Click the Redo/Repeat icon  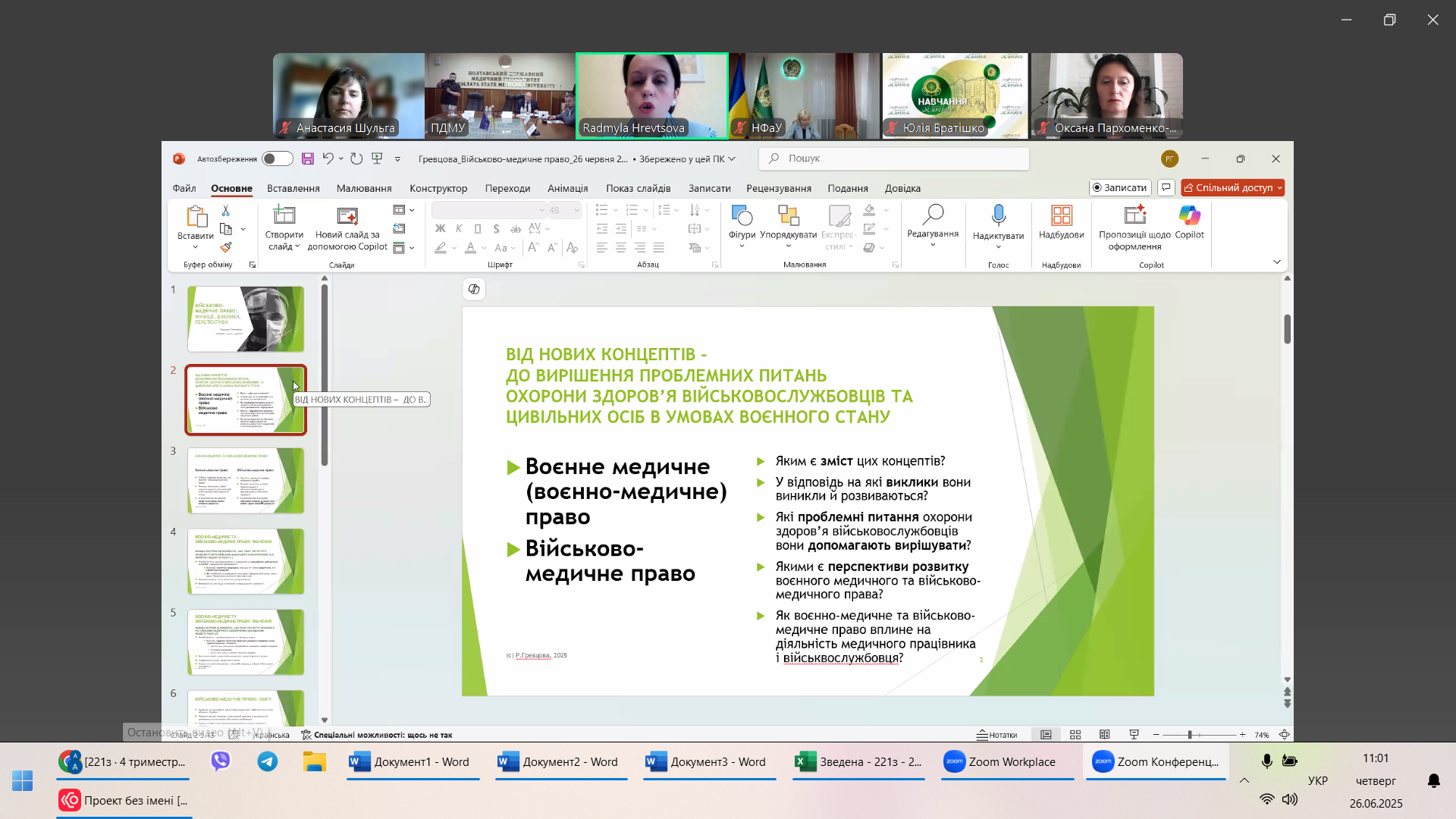pos(356,158)
